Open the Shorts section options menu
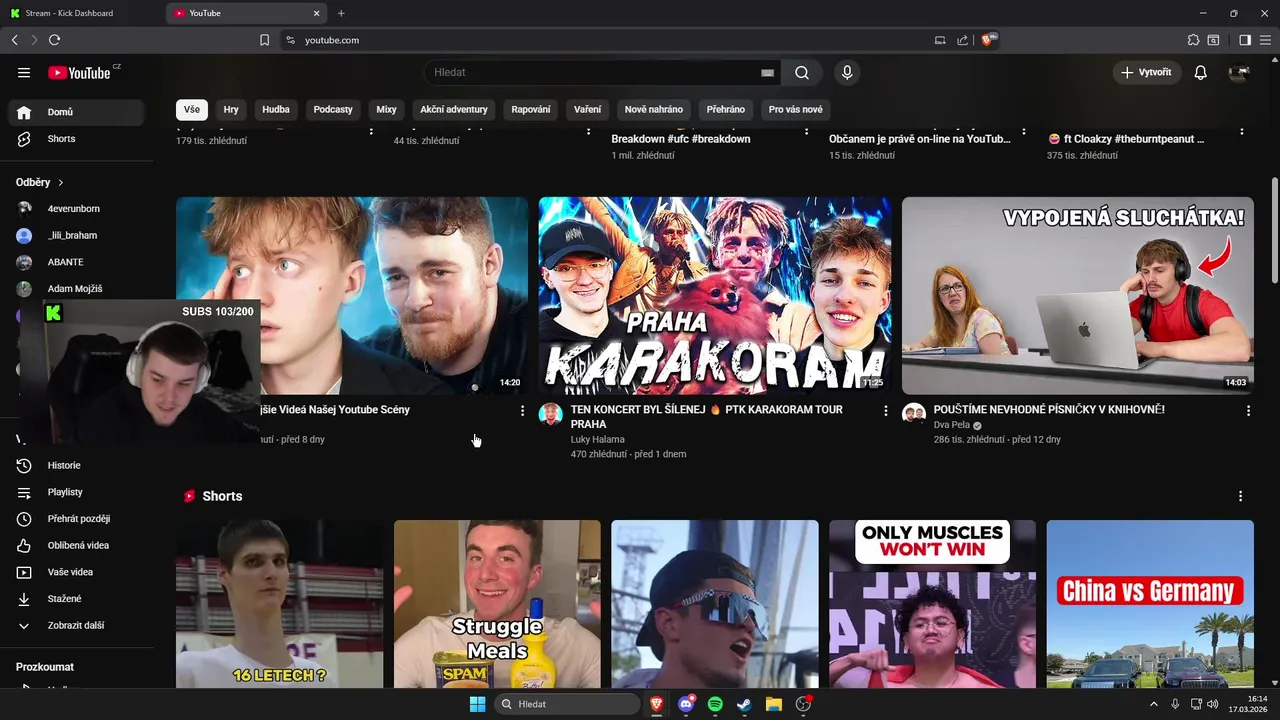This screenshot has height=720, width=1280. (1241, 497)
